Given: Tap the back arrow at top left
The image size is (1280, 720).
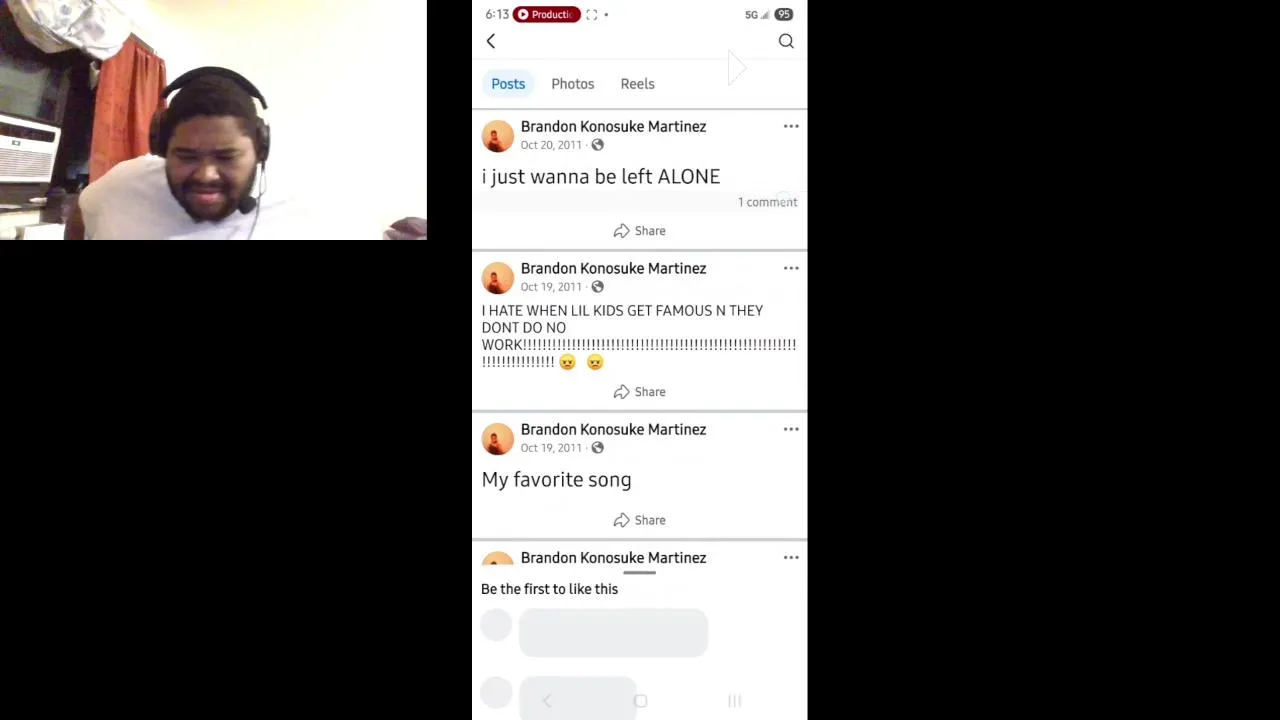Looking at the screenshot, I should coord(491,41).
